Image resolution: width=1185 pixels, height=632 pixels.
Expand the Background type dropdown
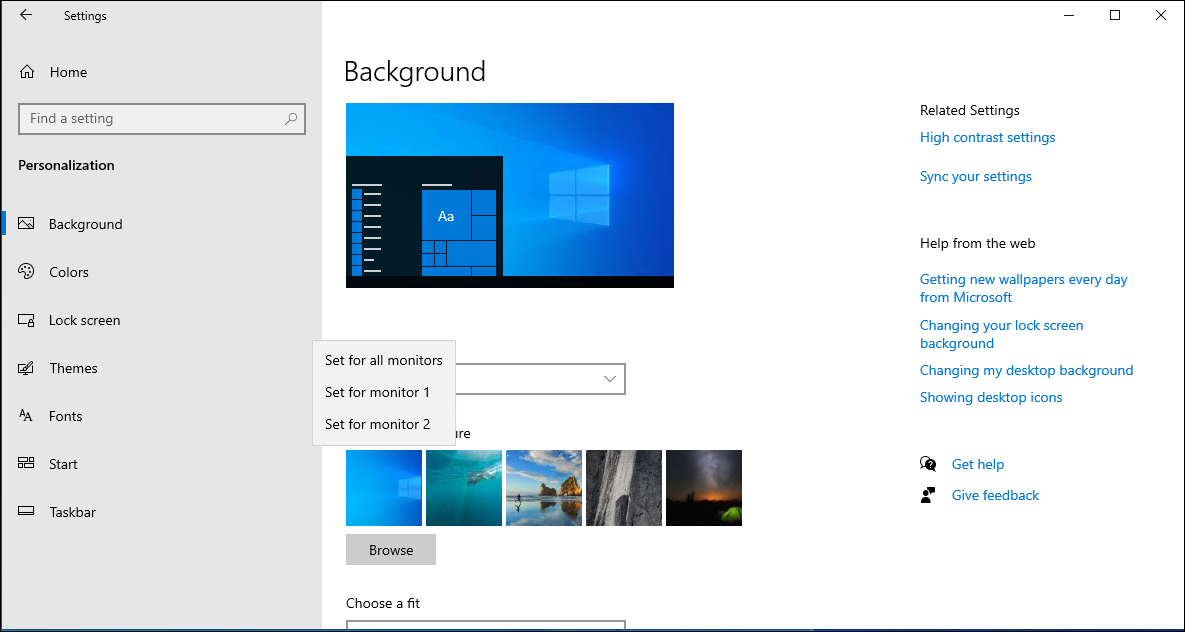608,379
